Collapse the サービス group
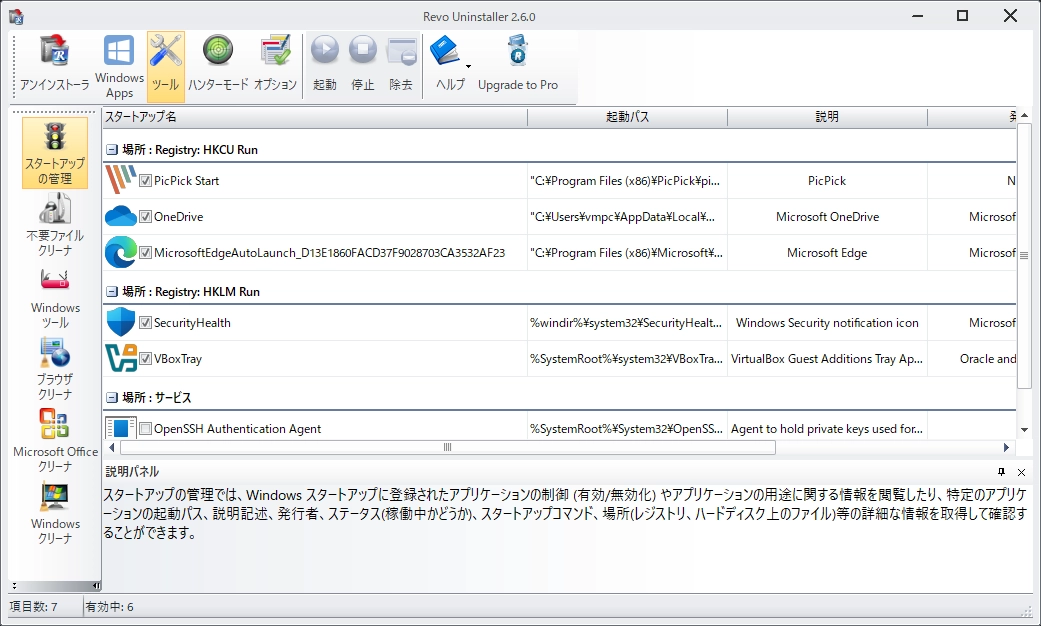This screenshot has height=626, width=1041. click(112, 398)
